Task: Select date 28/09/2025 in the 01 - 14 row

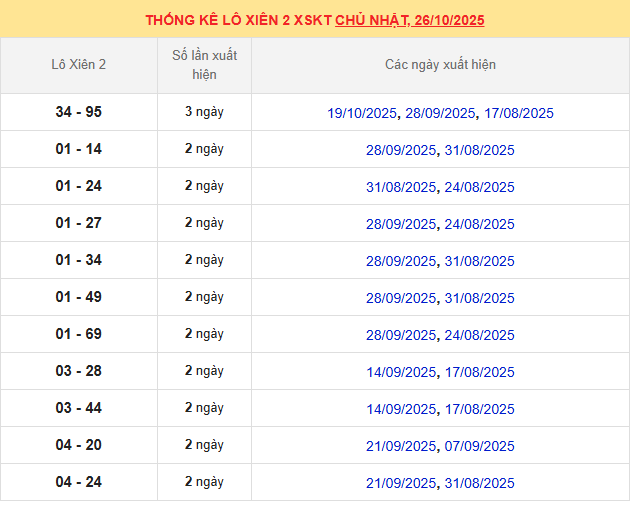Action: [401, 150]
